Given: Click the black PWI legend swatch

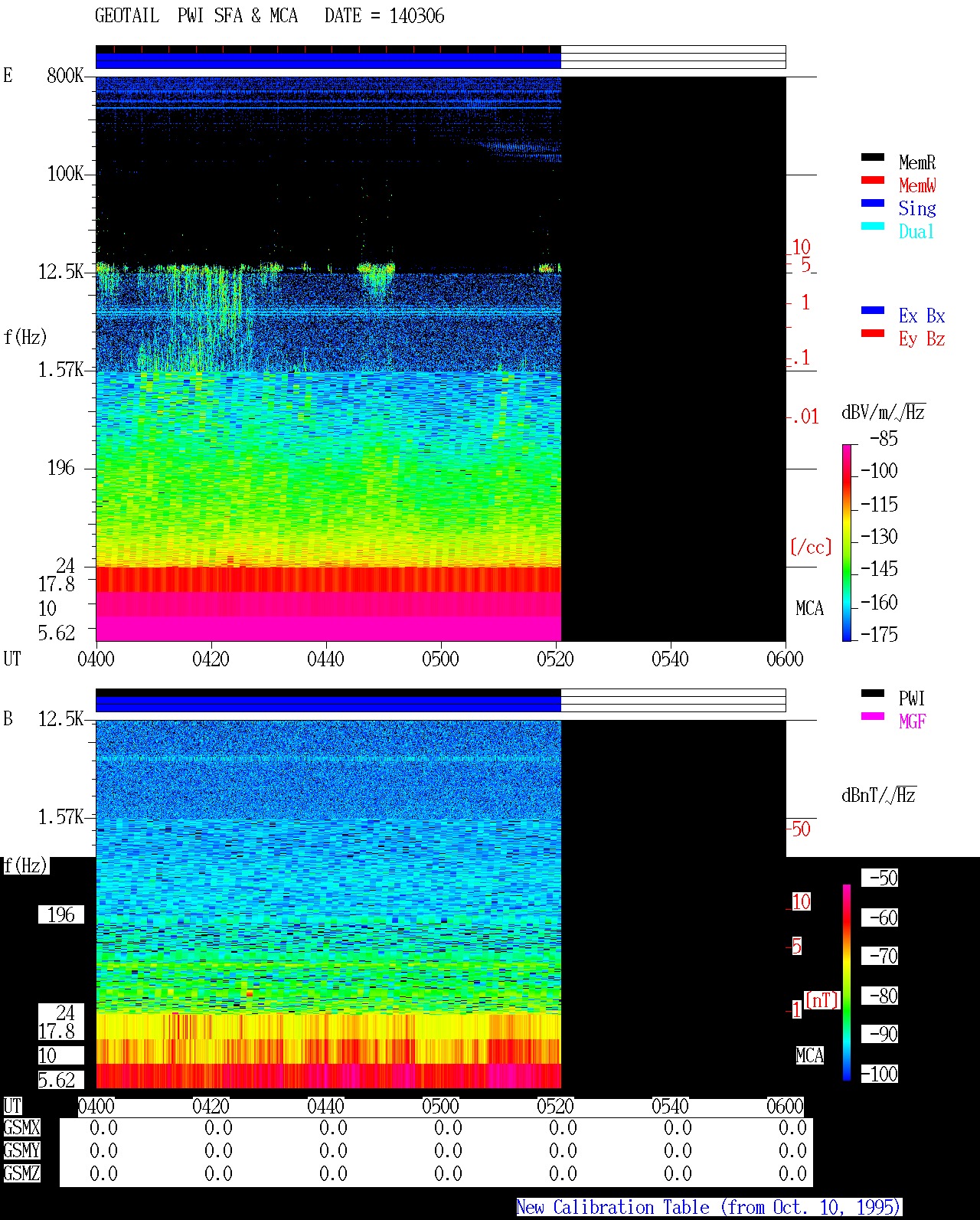Looking at the screenshot, I should click(873, 693).
